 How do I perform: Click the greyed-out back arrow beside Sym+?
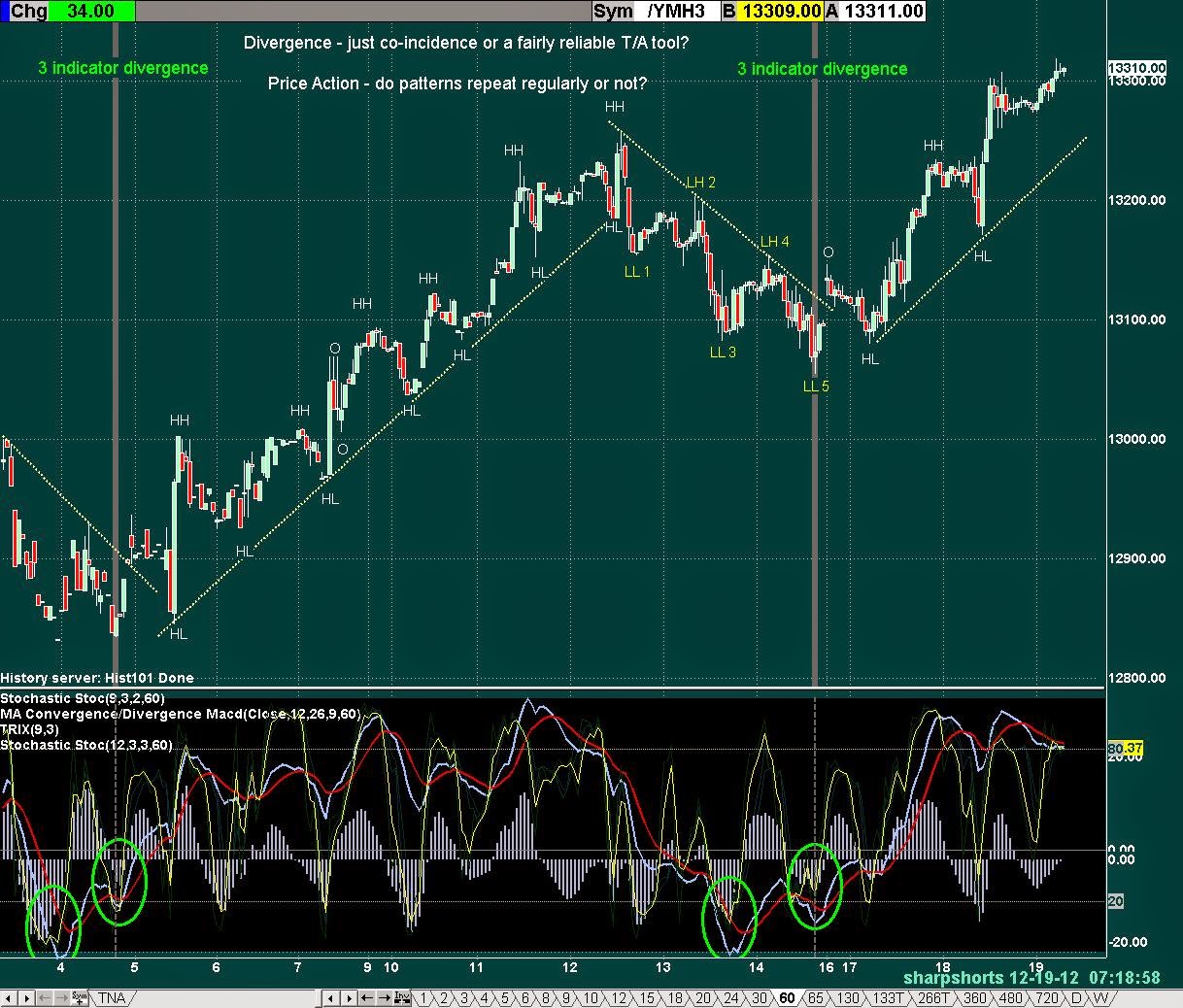44,997
